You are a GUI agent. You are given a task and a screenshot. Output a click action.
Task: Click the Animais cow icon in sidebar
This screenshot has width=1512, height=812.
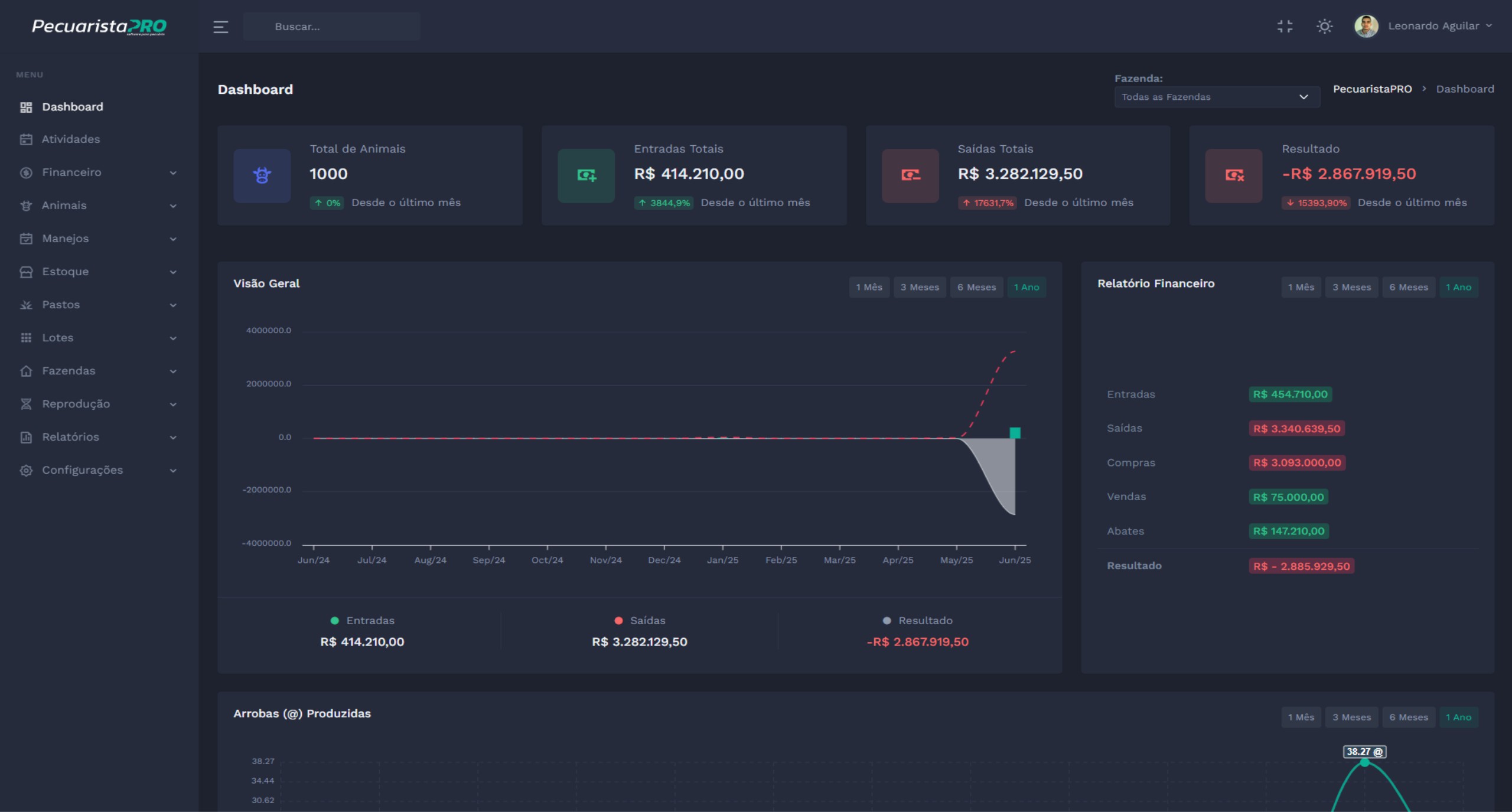click(x=26, y=206)
